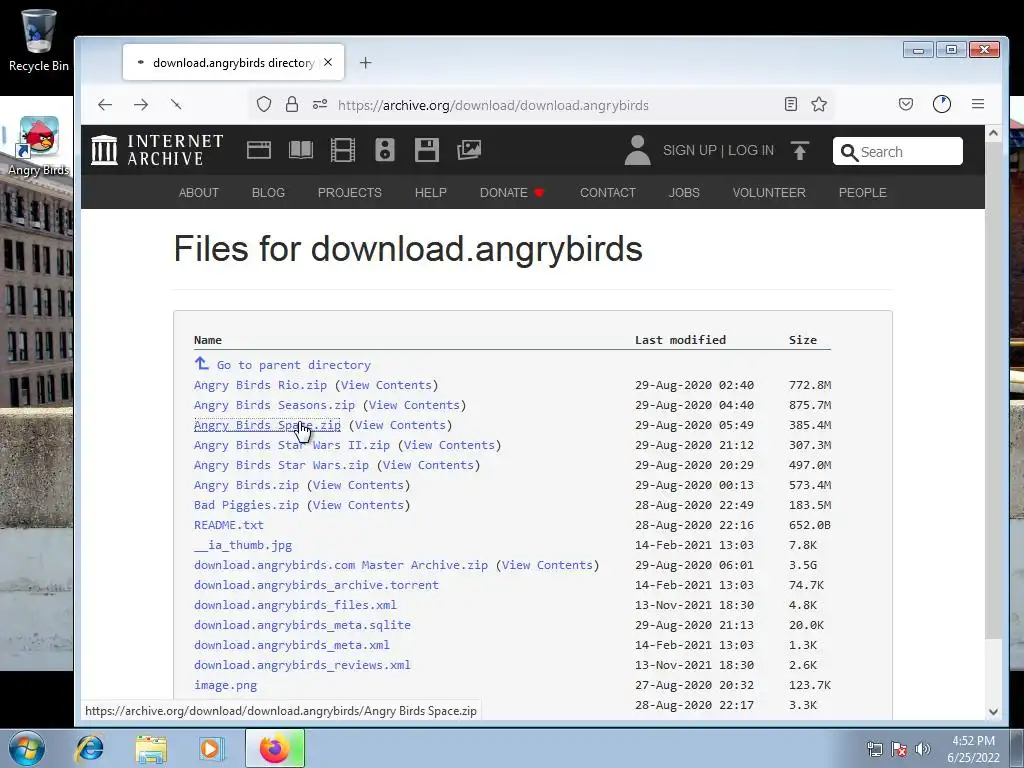View site security via the padlock icon
1024x768 pixels.
point(292,104)
